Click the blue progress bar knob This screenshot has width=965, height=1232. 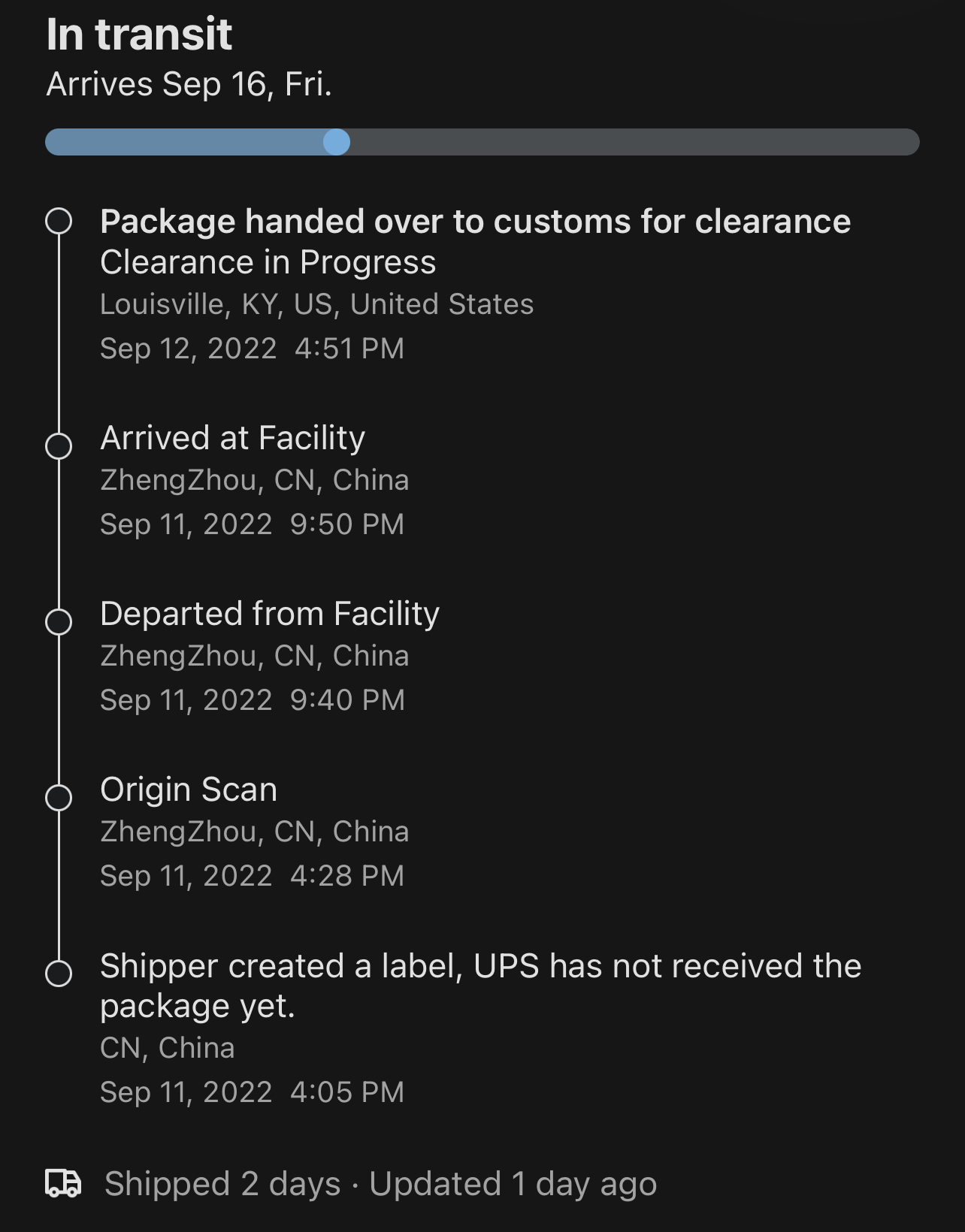[x=337, y=142]
